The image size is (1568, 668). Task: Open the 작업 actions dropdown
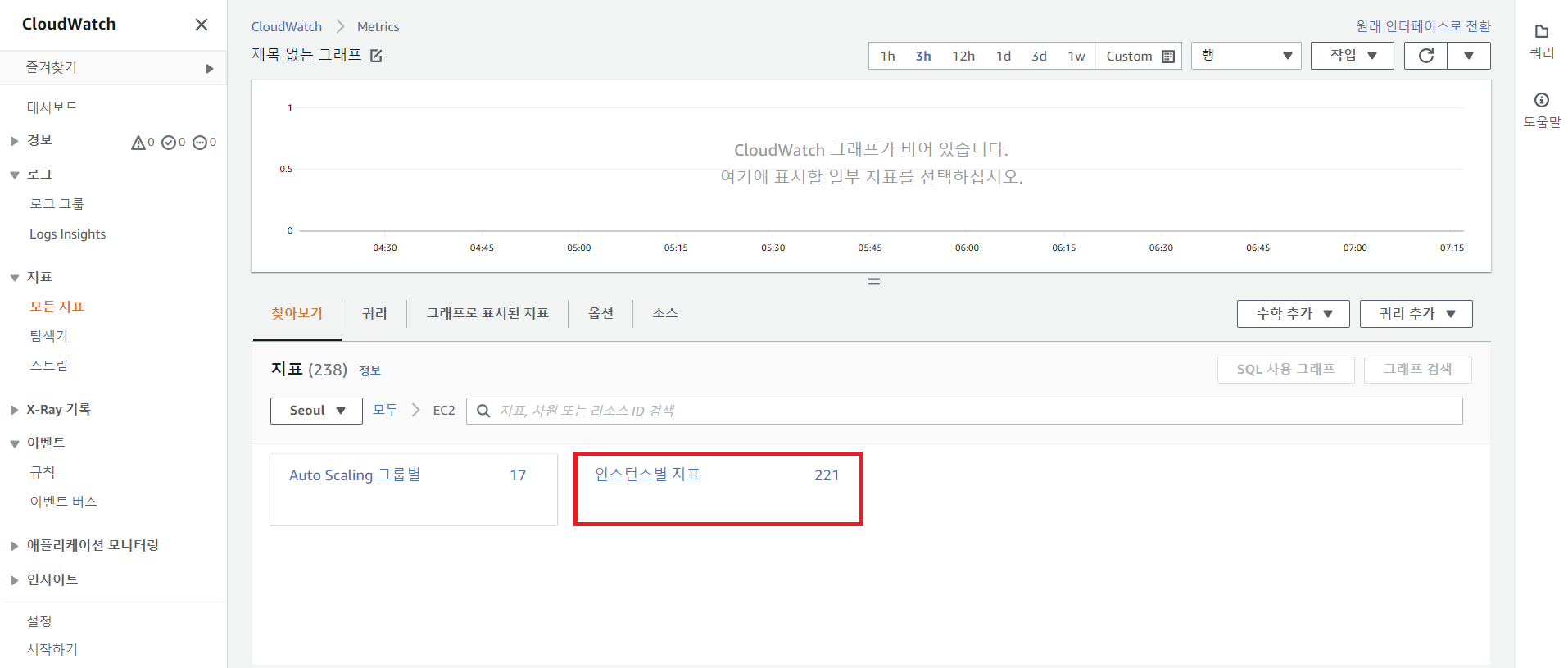click(x=1353, y=56)
